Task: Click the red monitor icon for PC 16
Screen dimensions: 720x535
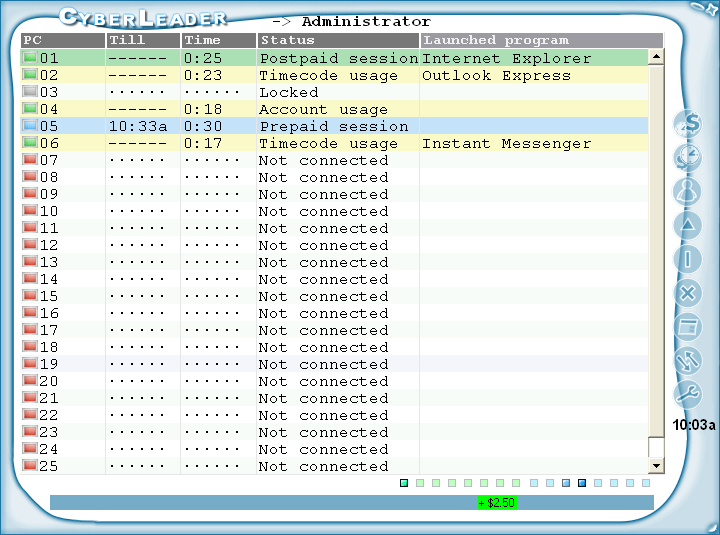Action: 30,312
